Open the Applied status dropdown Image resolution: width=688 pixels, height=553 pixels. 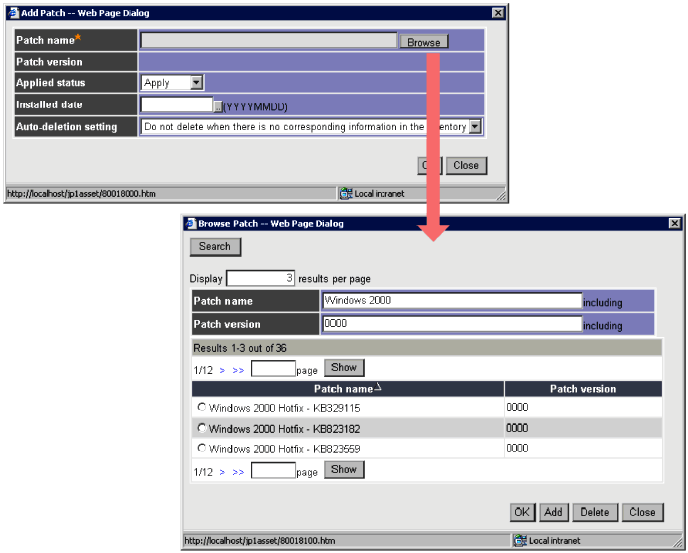(x=197, y=83)
